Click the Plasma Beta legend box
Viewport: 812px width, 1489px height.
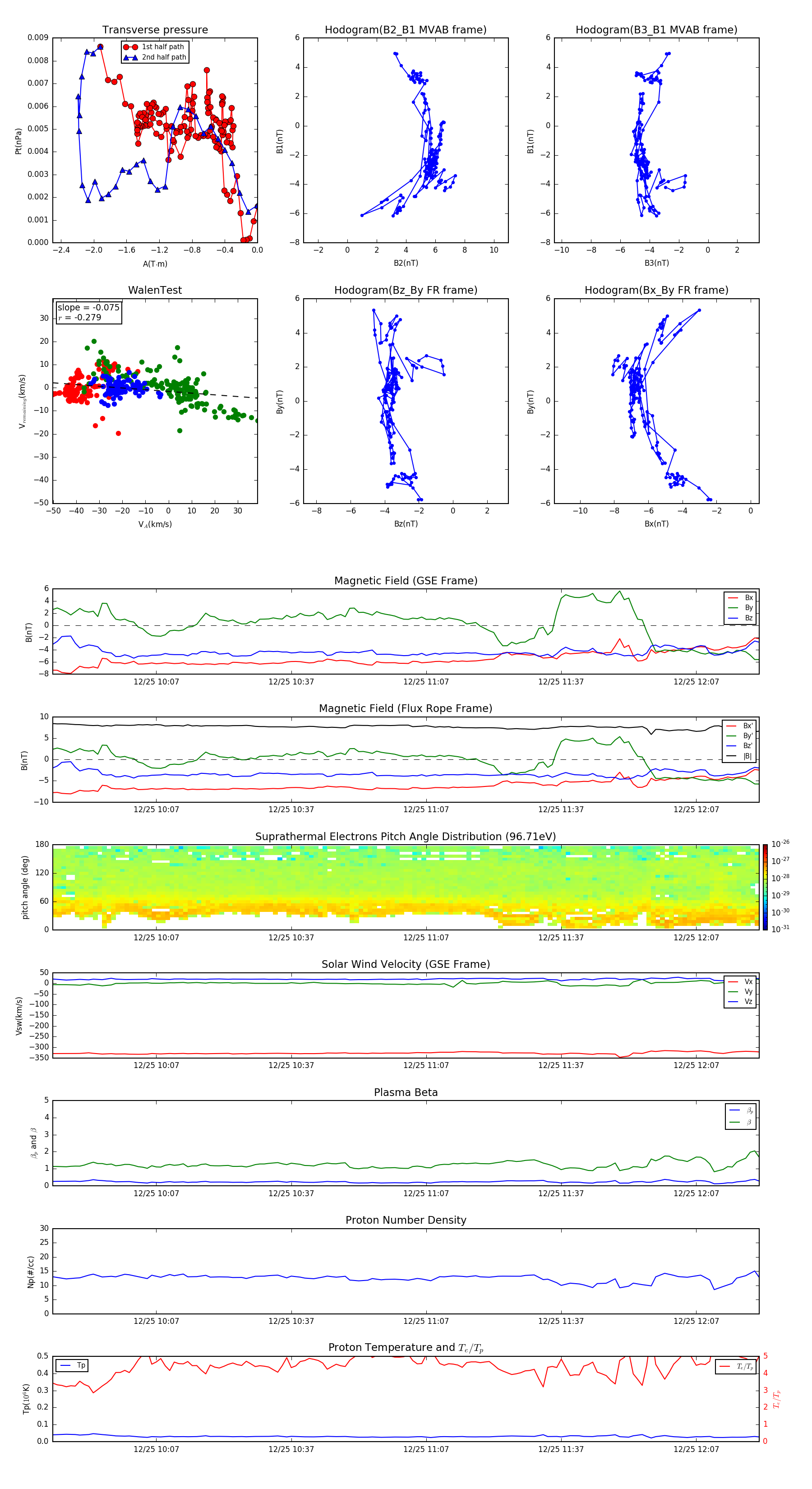point(742,1116)
